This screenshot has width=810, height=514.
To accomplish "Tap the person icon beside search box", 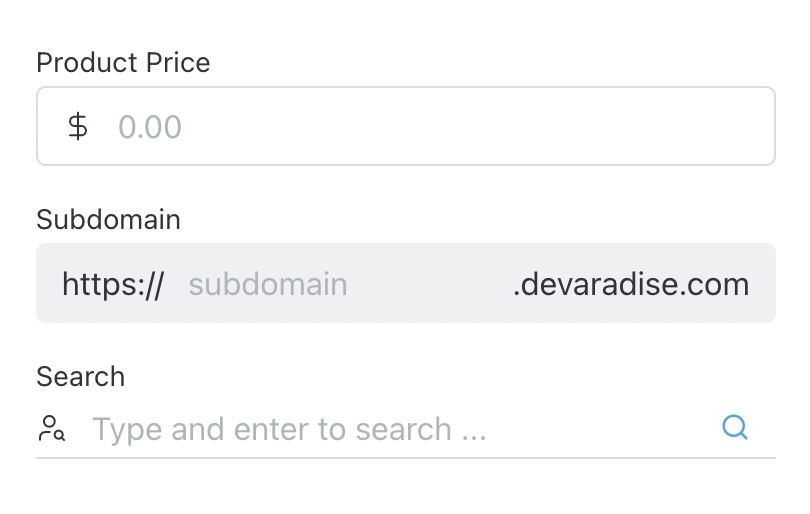I will 52,429.
